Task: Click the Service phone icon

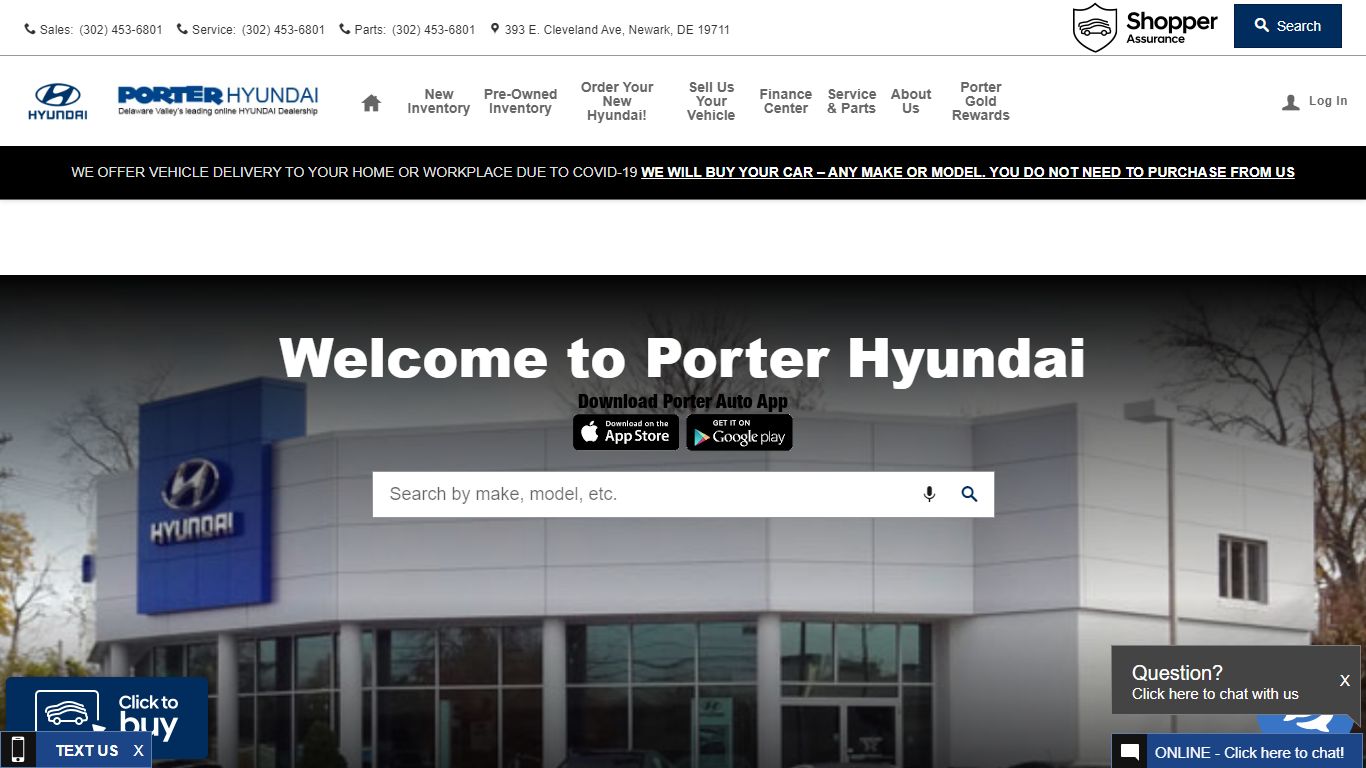Action: [x=182, y=29]
